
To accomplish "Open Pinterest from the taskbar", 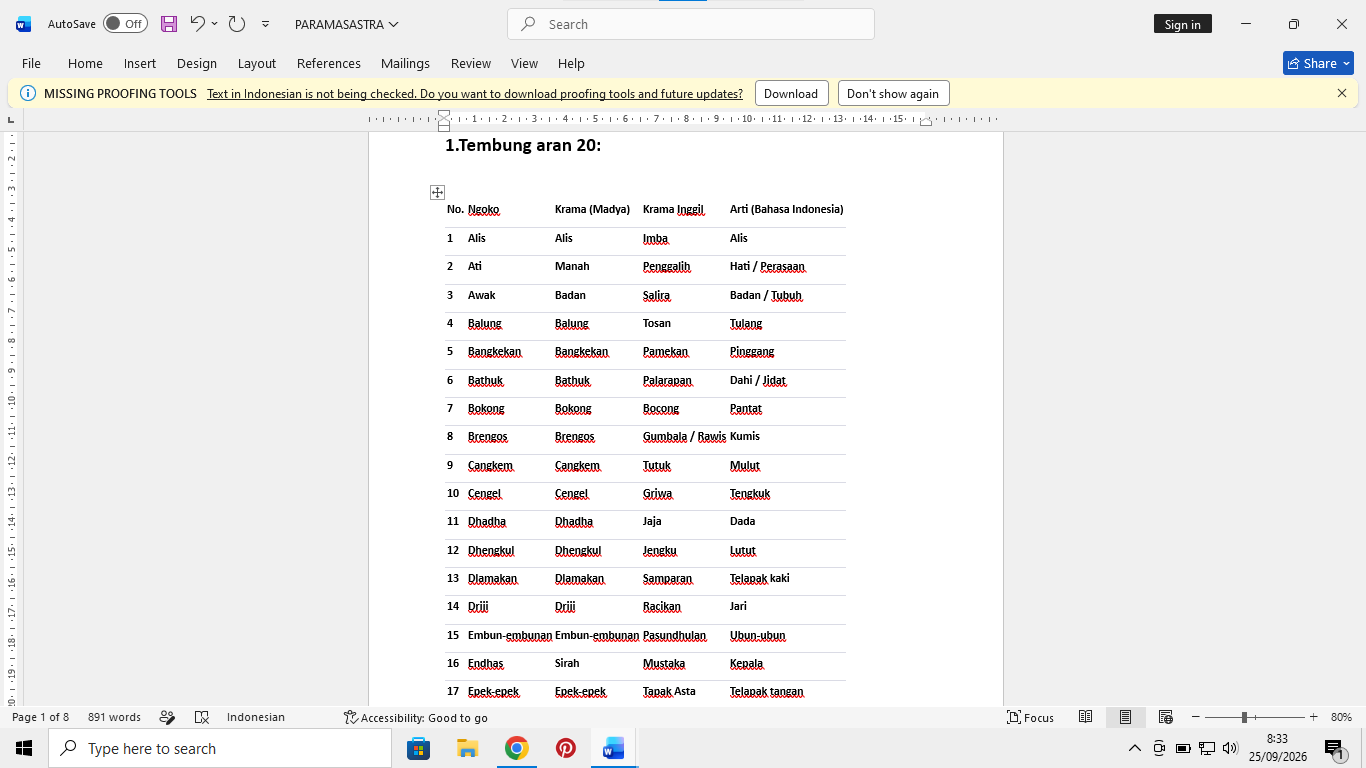I will tap(565, 748).
